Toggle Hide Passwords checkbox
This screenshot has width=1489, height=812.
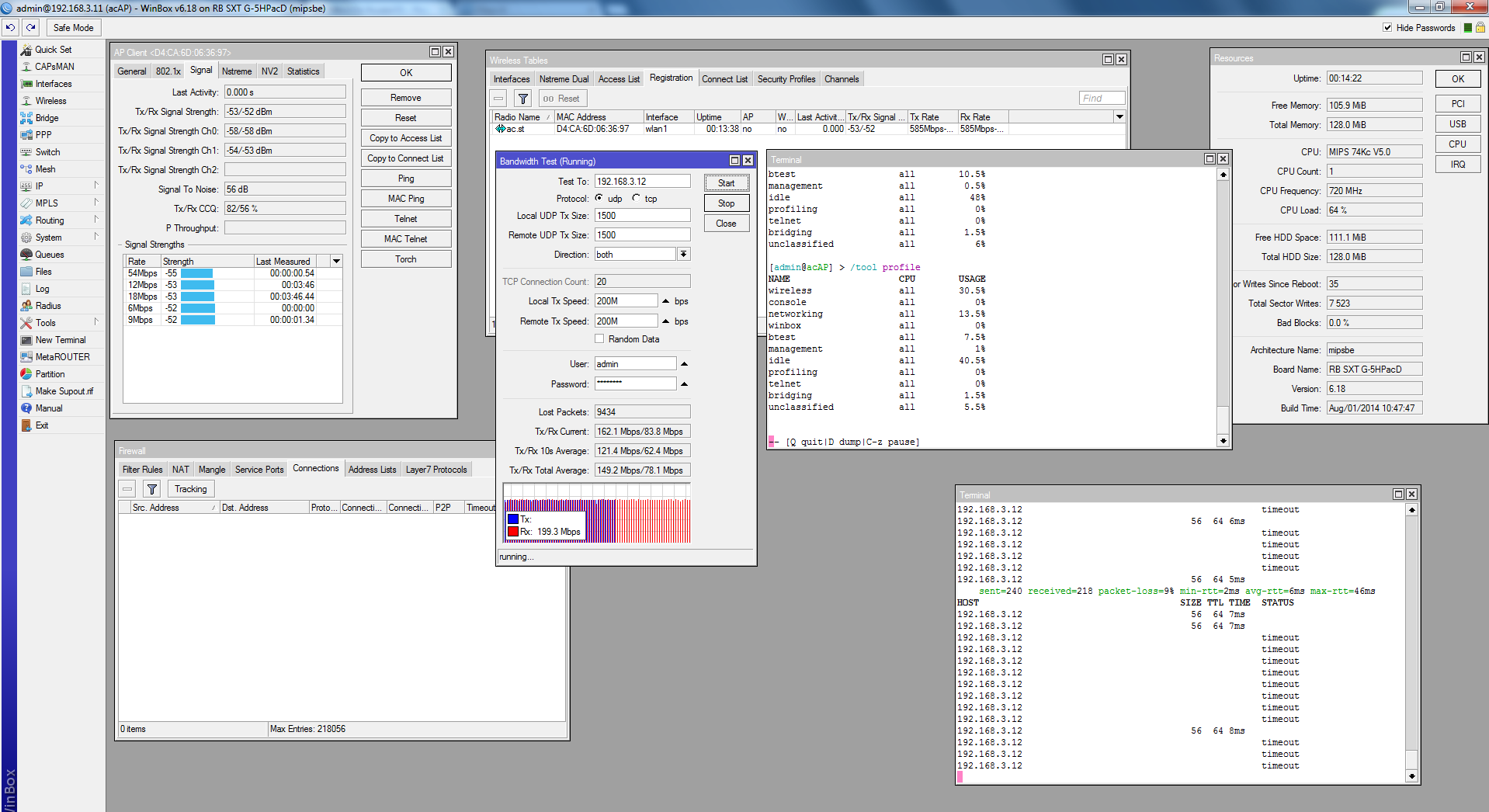click(1387, 27)
